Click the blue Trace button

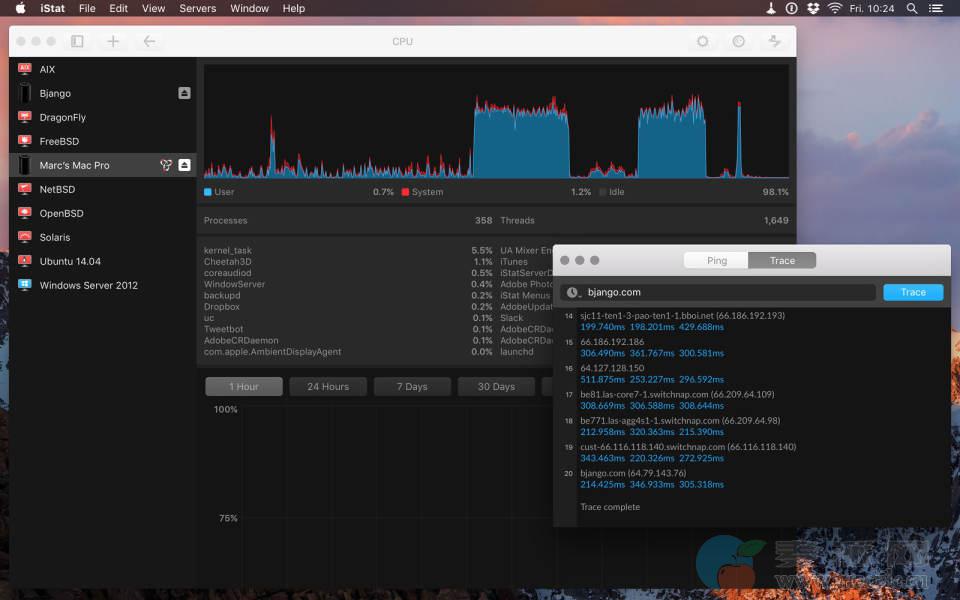coord(912,292)
